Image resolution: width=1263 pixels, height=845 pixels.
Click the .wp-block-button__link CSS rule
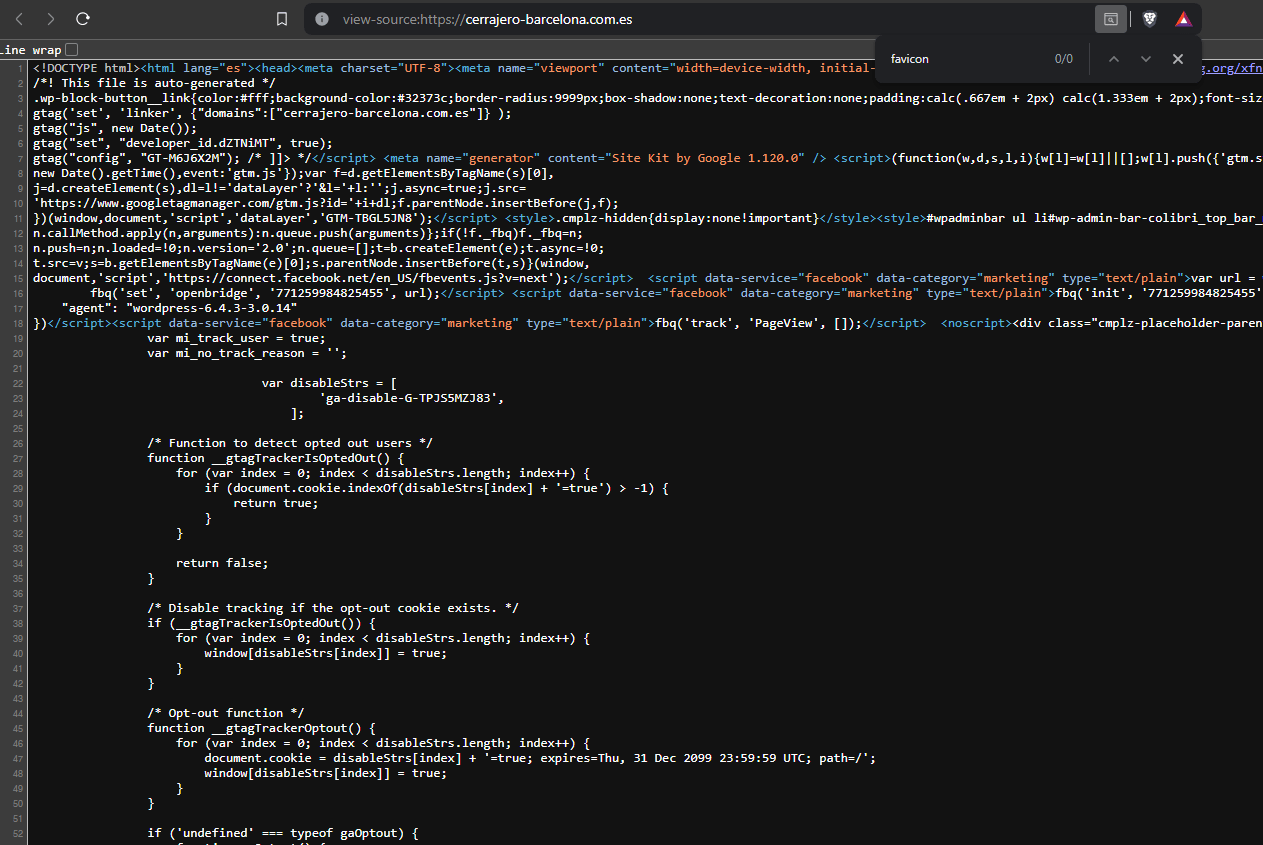click(x=647, y=98)
